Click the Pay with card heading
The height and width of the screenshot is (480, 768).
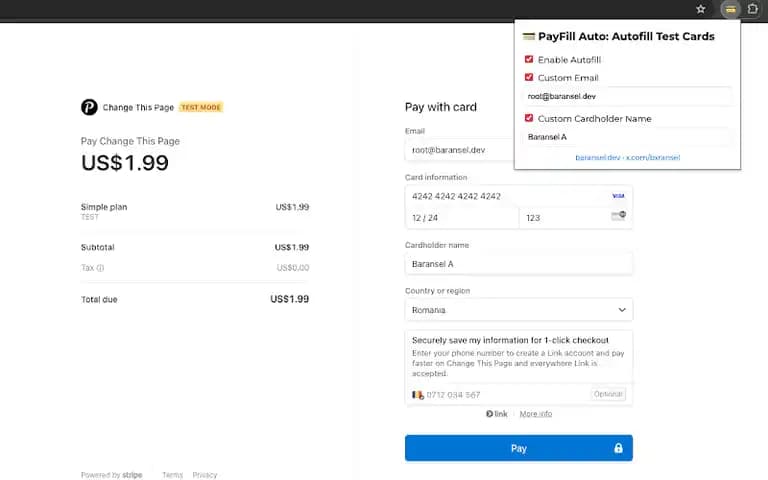coord(441,107)
